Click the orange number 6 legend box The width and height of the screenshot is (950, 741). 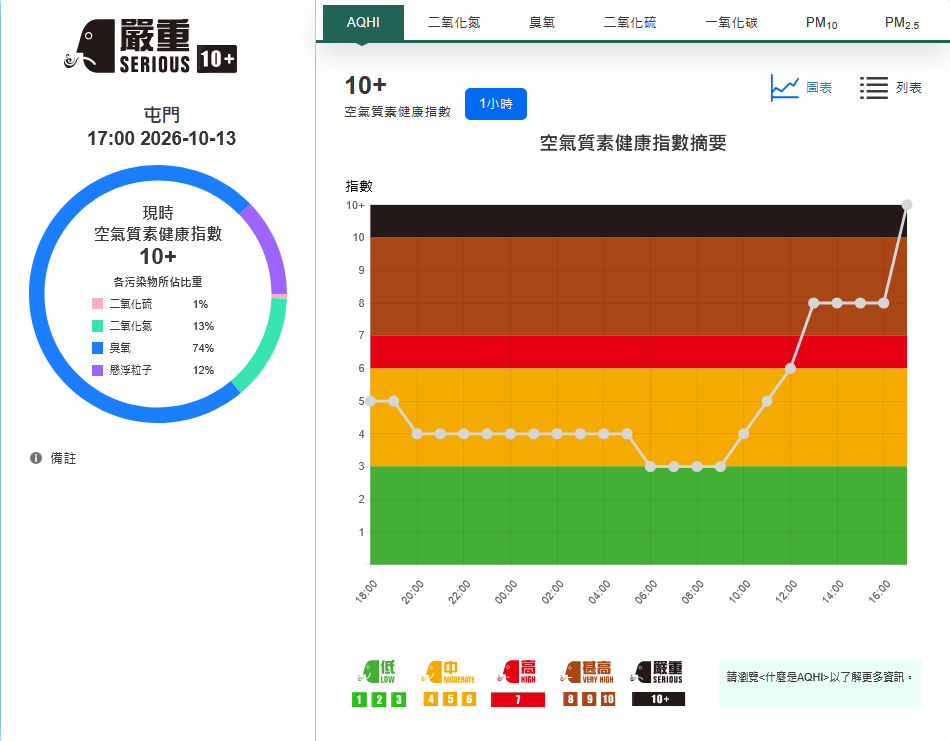pyautogui.click(x=469, y=699)
